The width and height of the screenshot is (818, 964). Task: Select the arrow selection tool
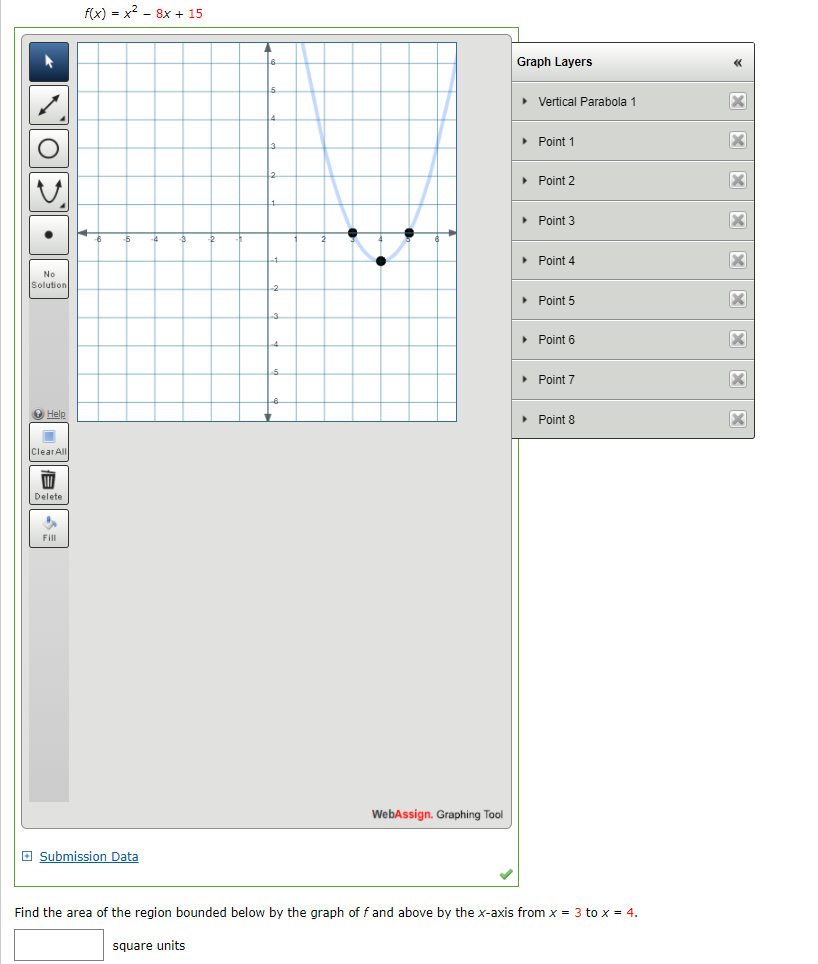coord(48,61)
